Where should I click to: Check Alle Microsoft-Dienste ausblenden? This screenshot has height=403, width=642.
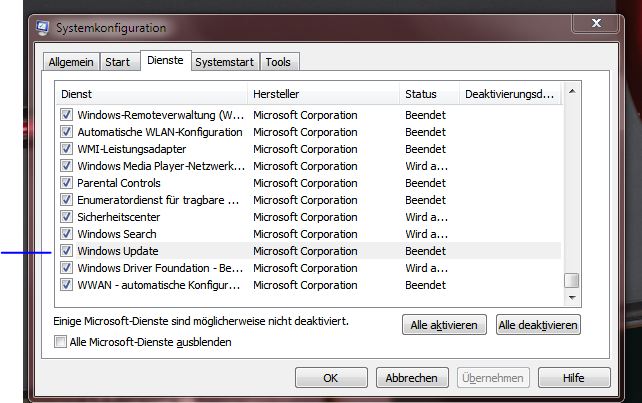(x=60, y=342)
